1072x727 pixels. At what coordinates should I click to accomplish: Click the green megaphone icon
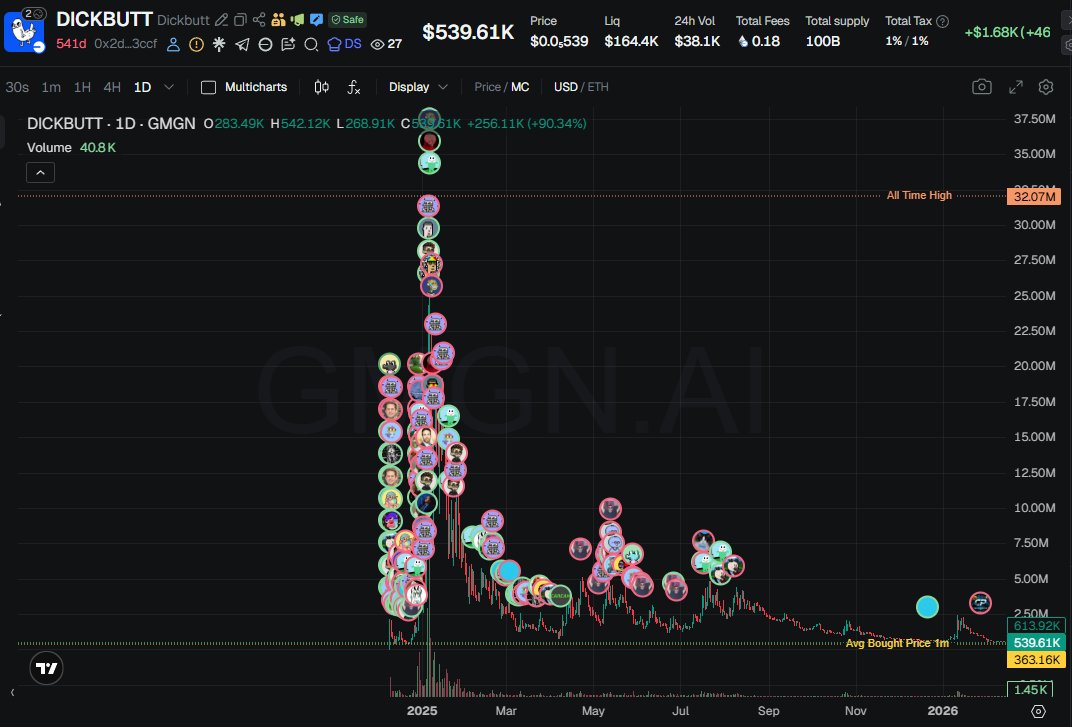coord(297,20)
